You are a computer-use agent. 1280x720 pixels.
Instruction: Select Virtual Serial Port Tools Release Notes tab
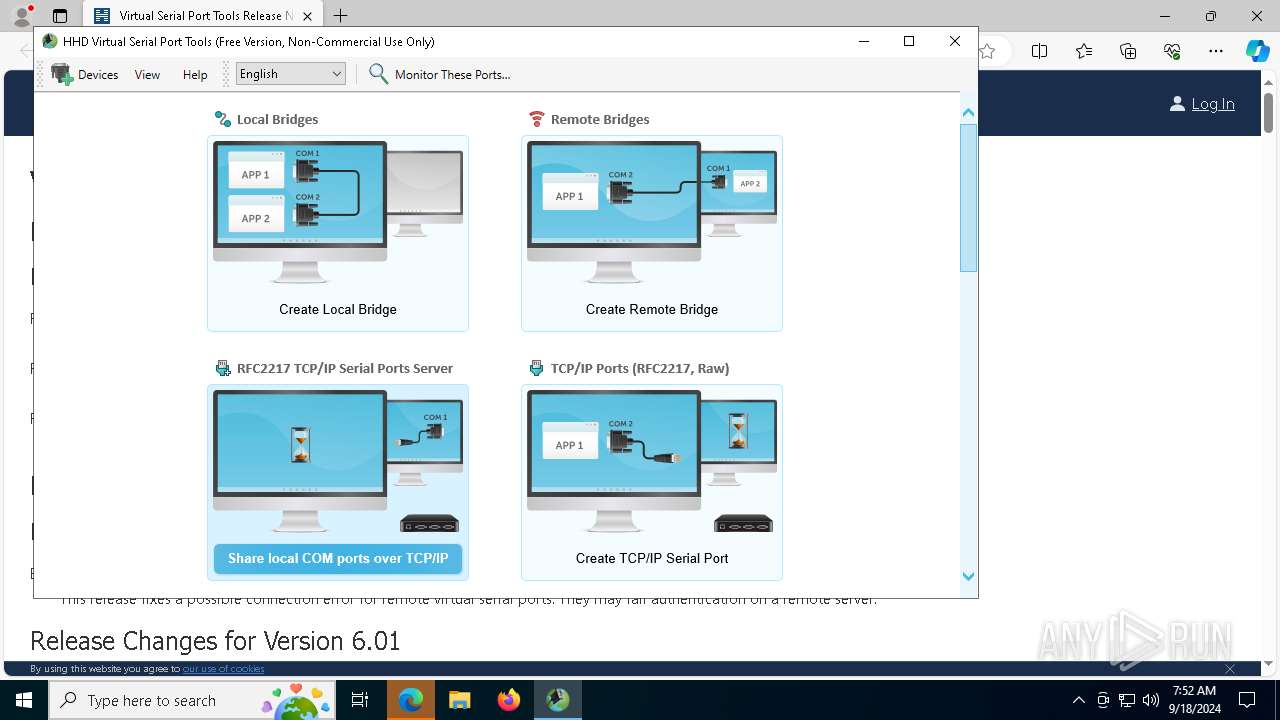tap(203, 16)
